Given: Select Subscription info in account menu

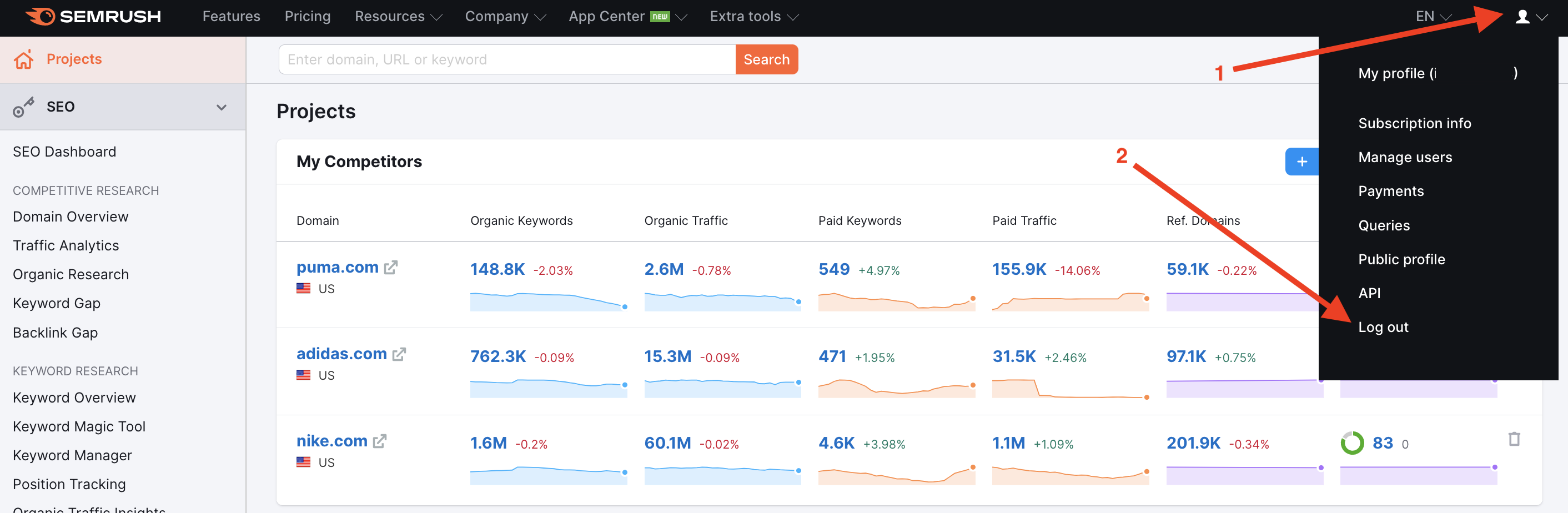Looking at the screenshot, I should [1415, 124].
